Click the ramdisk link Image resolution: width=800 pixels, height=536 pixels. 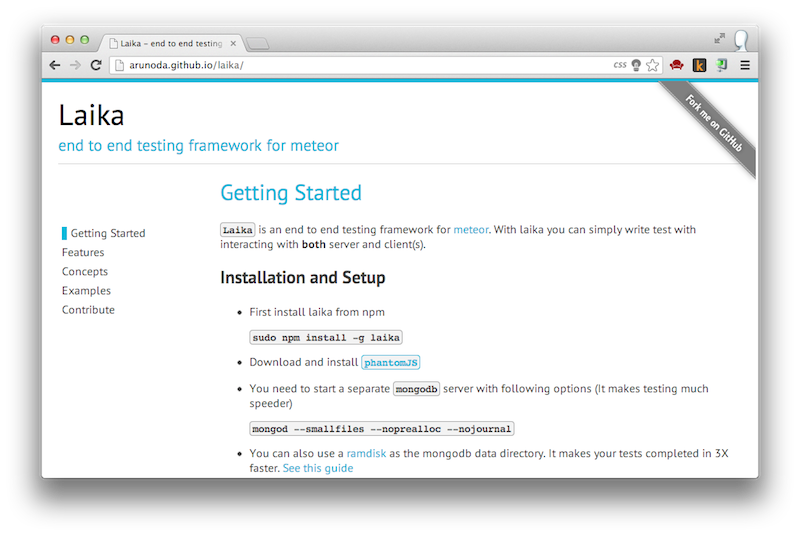point(366,453)
